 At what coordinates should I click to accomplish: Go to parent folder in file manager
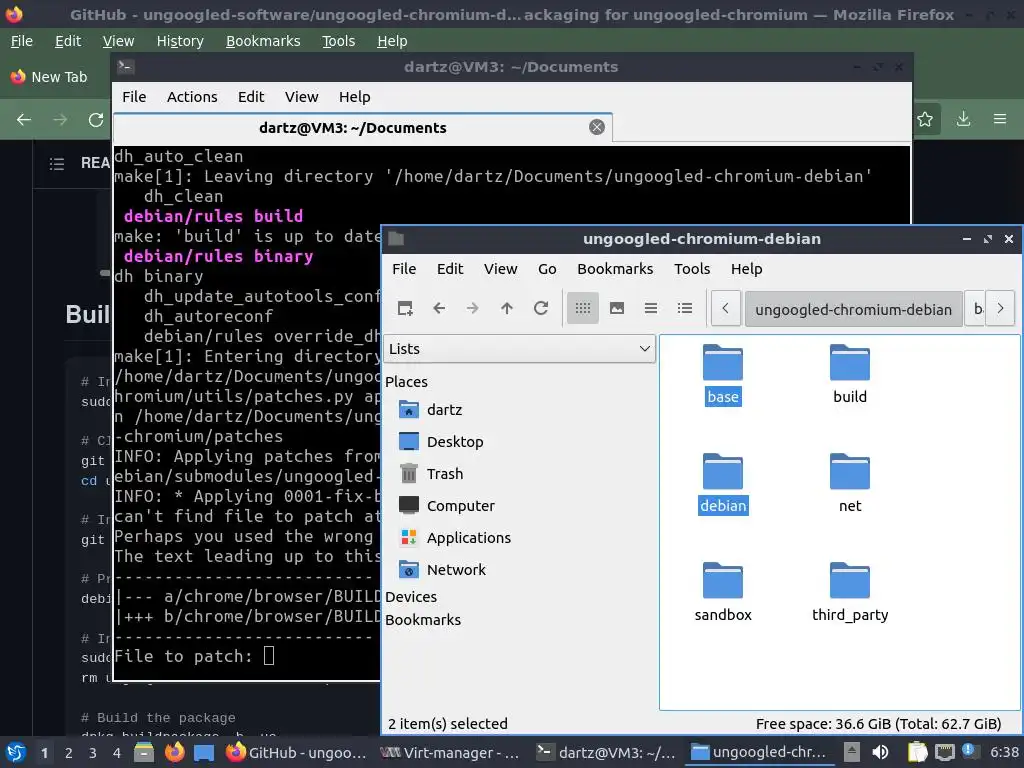pos(507,308)
